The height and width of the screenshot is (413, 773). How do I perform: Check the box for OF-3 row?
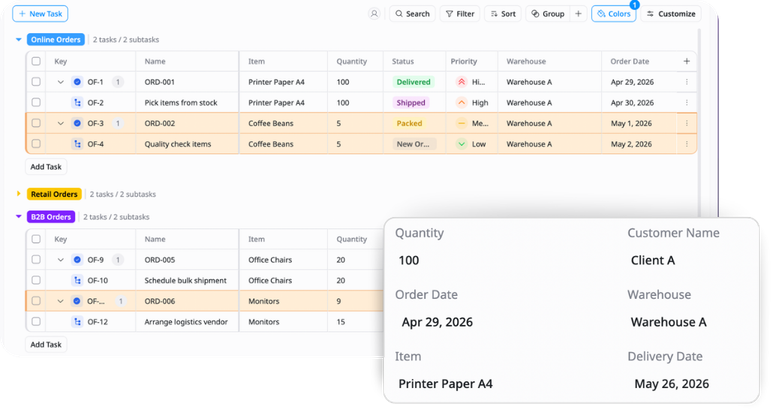[x=36, y=123]
